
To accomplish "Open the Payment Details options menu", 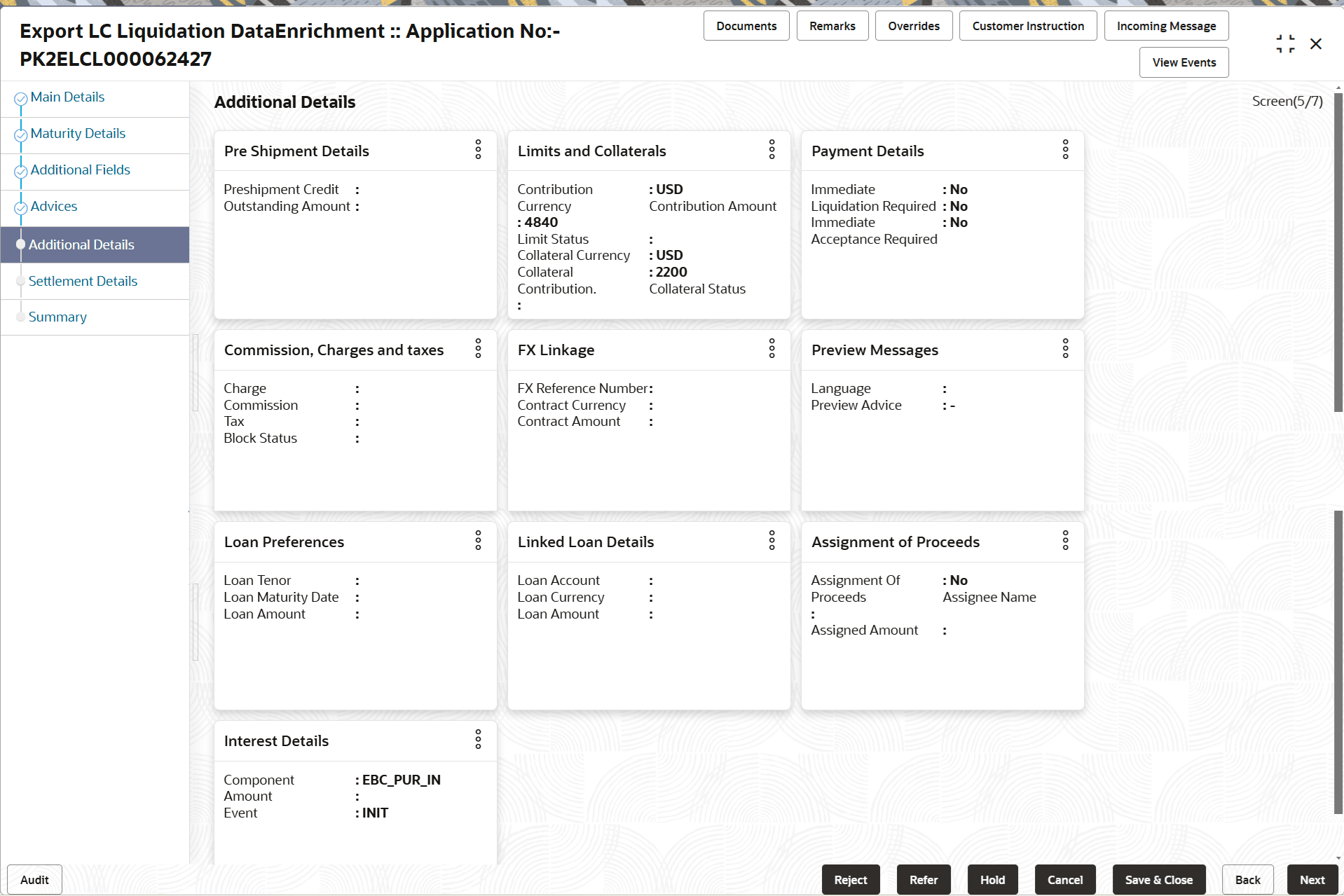I will click(1065, 150).
